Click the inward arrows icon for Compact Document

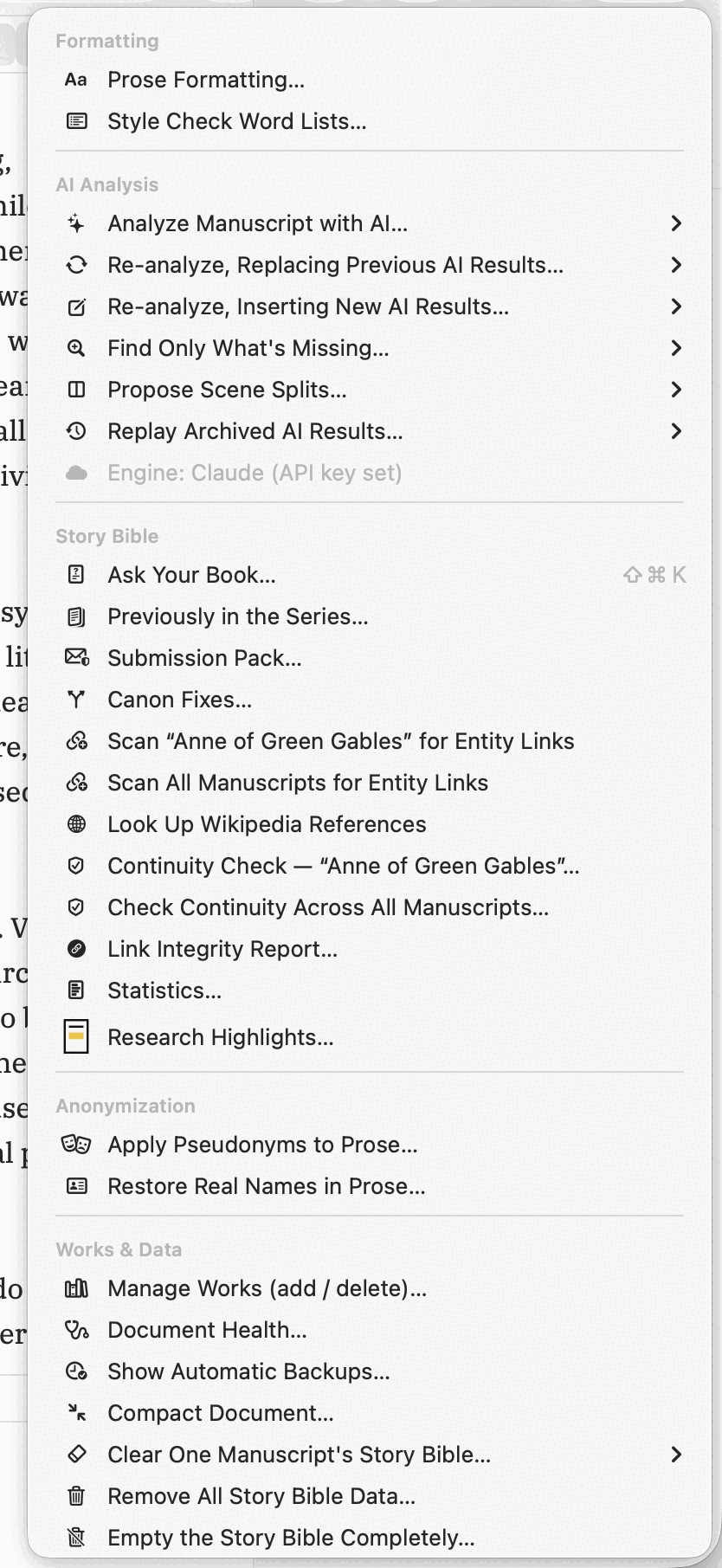tap(76, 1413)
